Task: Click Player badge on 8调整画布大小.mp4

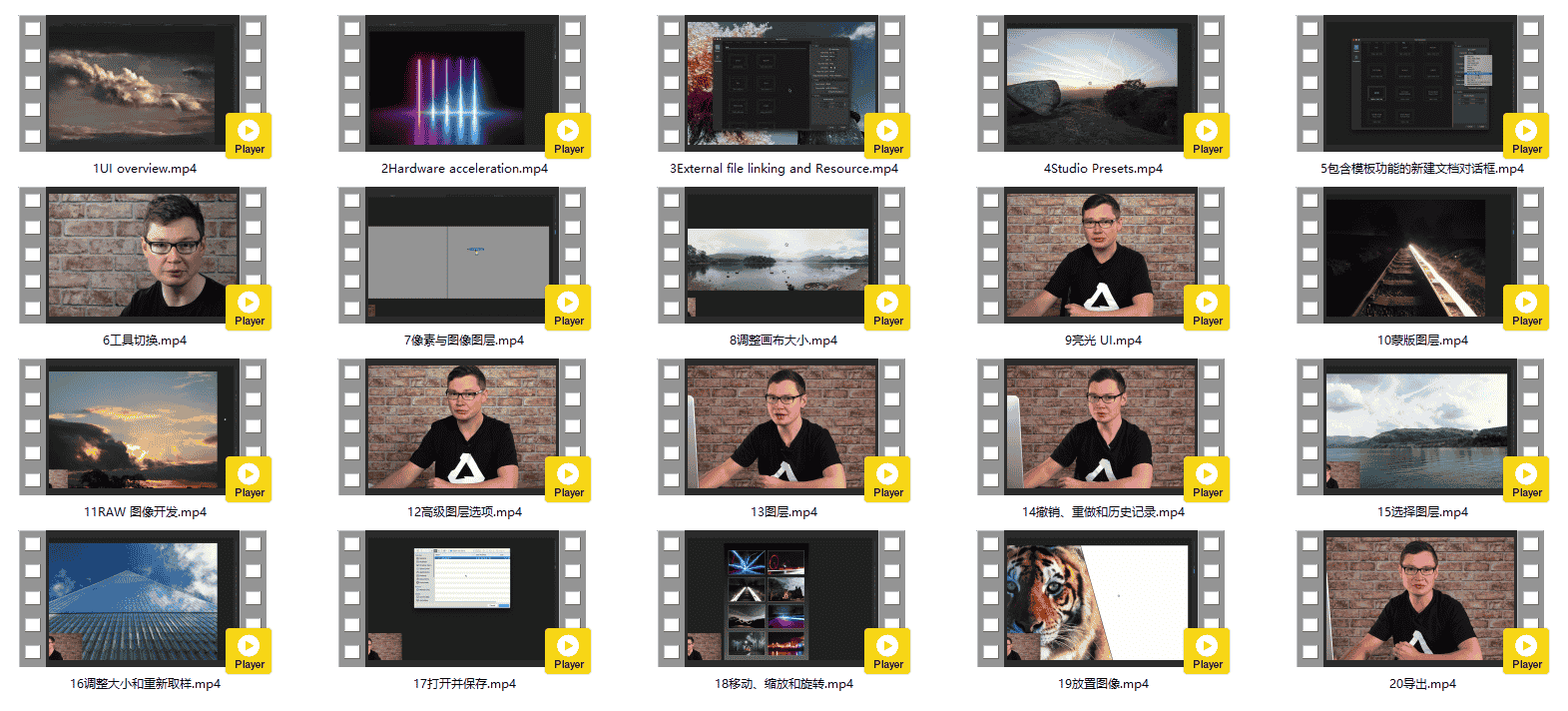Action: (x=887, y=308)
